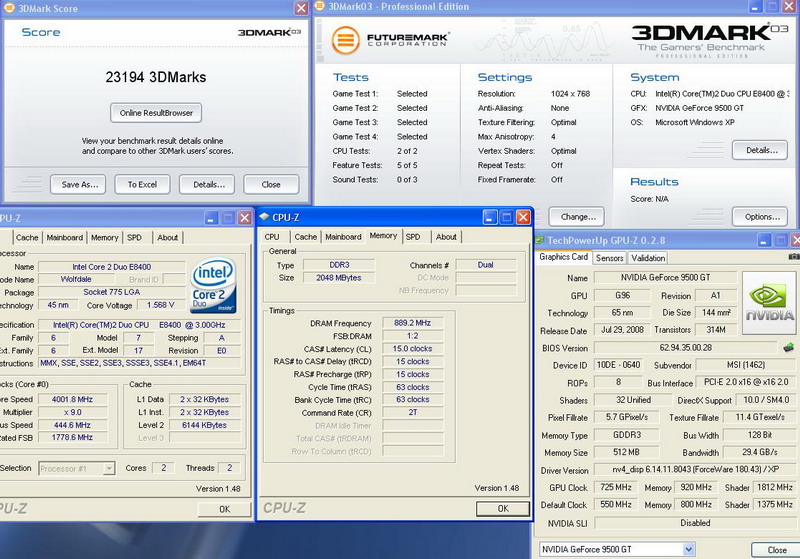Click BIOS Version field 62.94.35.00.28

coord(686,348)
